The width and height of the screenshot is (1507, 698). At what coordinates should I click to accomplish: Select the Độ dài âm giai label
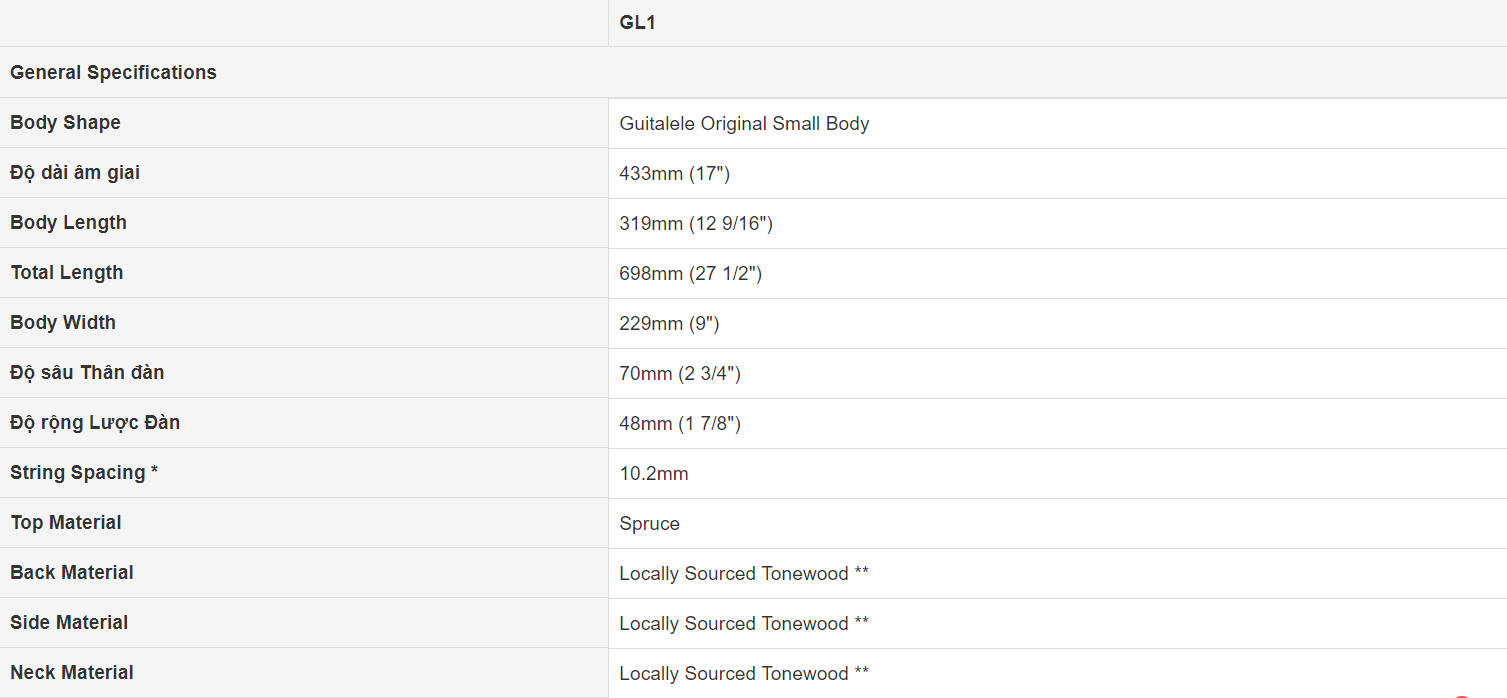[x=75, y=172]
